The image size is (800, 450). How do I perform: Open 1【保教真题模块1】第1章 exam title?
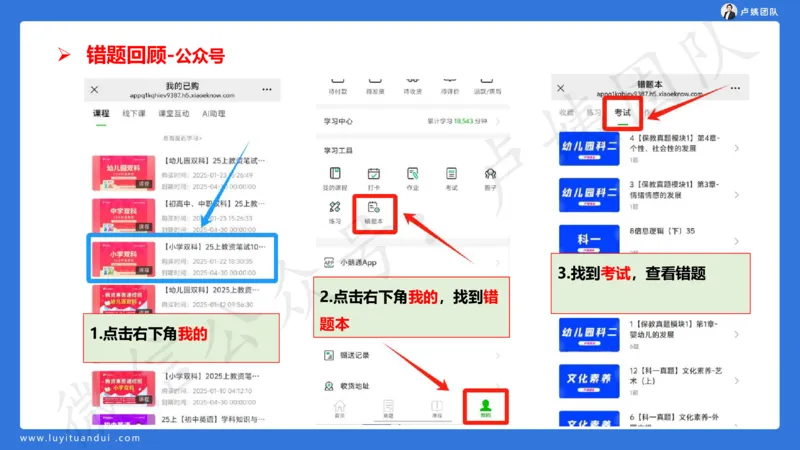673,329
